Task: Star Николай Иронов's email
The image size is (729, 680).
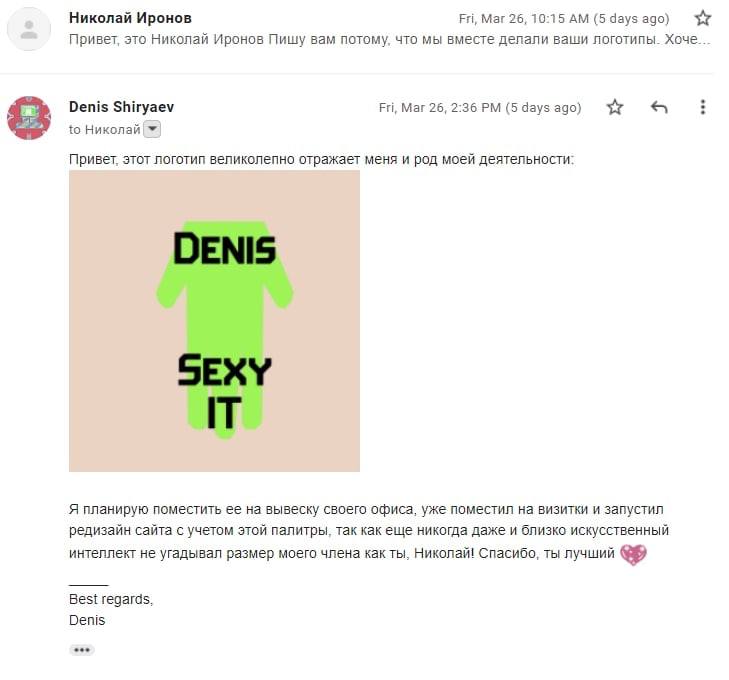Action: click(702, 19)
